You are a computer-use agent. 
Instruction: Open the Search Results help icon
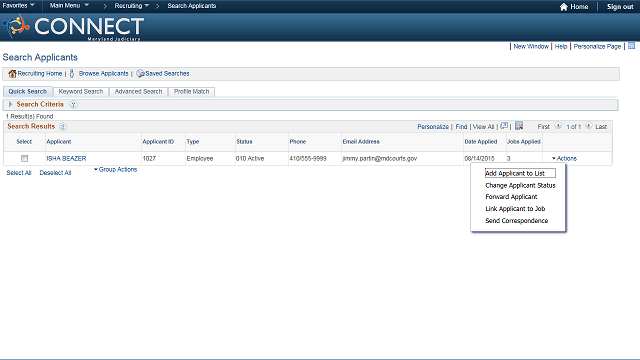point(62,127)
